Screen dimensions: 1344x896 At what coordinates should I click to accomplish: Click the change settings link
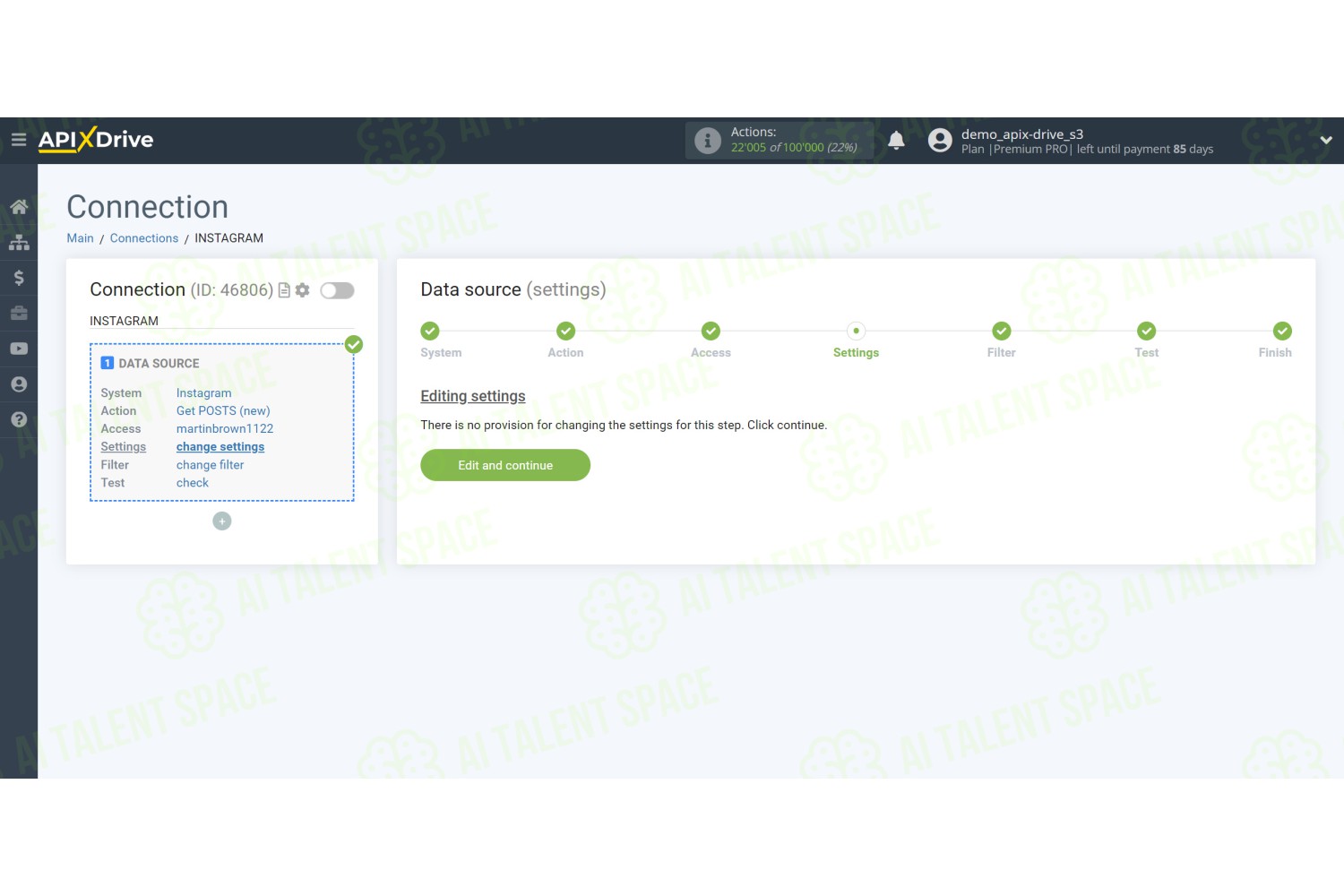click(220, 447)
